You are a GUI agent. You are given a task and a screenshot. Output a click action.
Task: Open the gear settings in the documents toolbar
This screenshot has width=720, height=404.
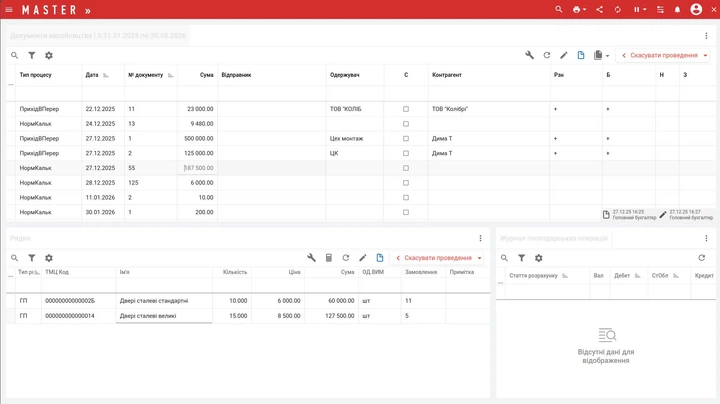coord(49,56)
